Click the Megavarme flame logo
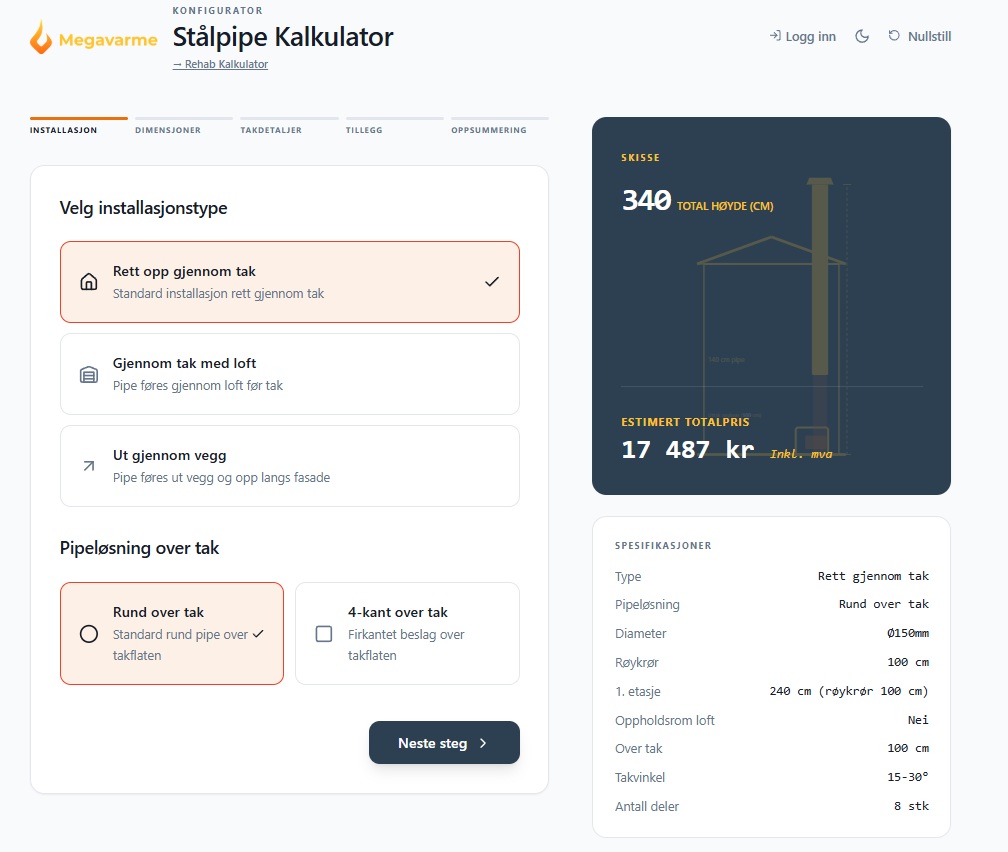Viewport: 1008px width, 852px height. (41, 37)
